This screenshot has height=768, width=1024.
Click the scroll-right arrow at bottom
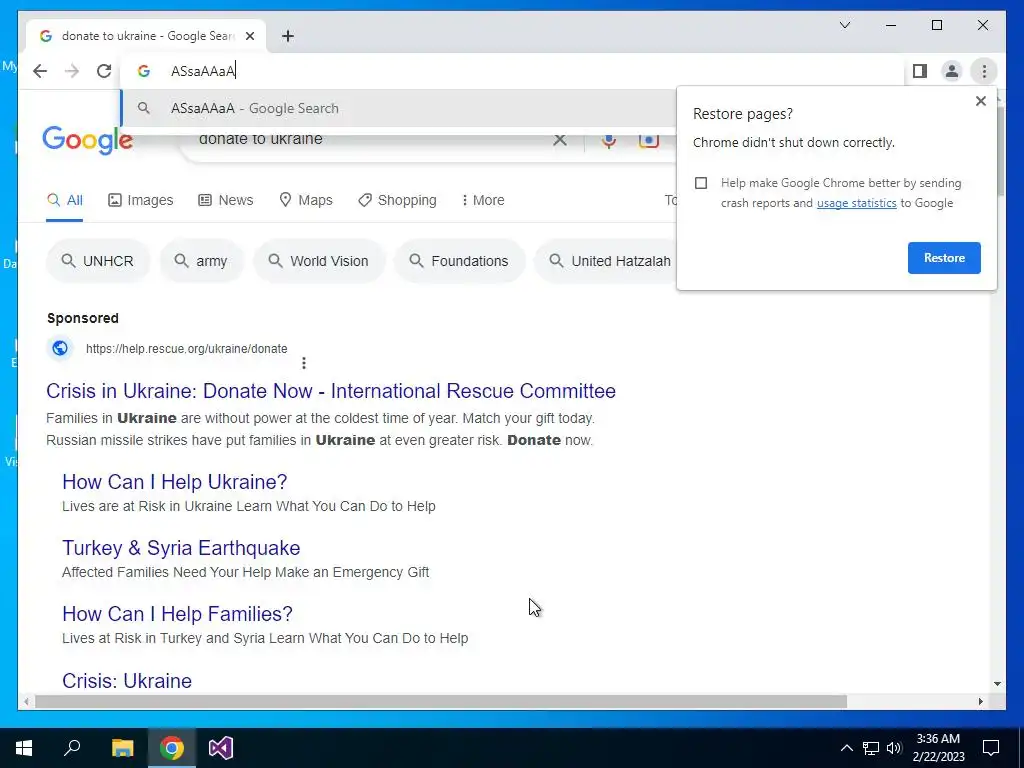point(980,701)
